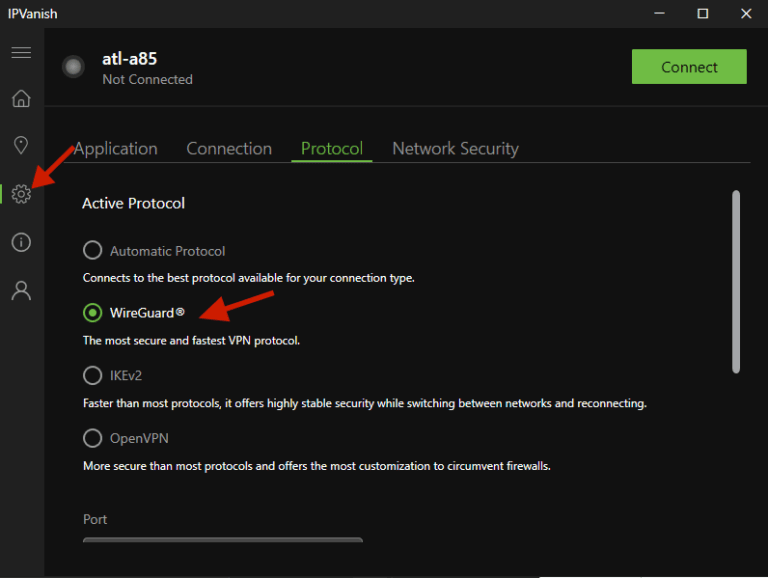Viewport: 768px width, 578px height.
Task: Click the settings panel vertical scrollbar
Action: (x=736, y=282)
